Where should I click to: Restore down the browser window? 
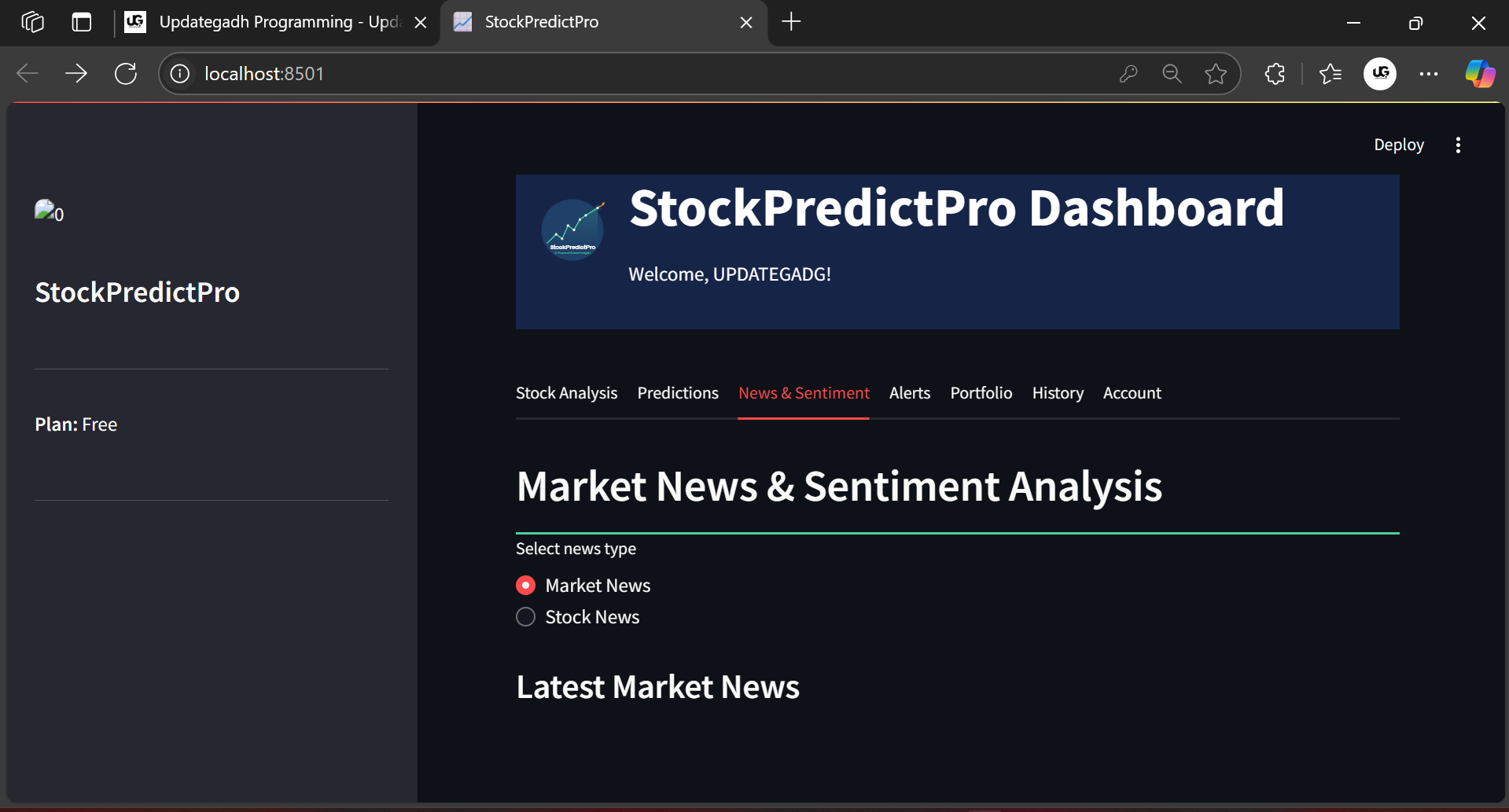tap(1415, 23)
